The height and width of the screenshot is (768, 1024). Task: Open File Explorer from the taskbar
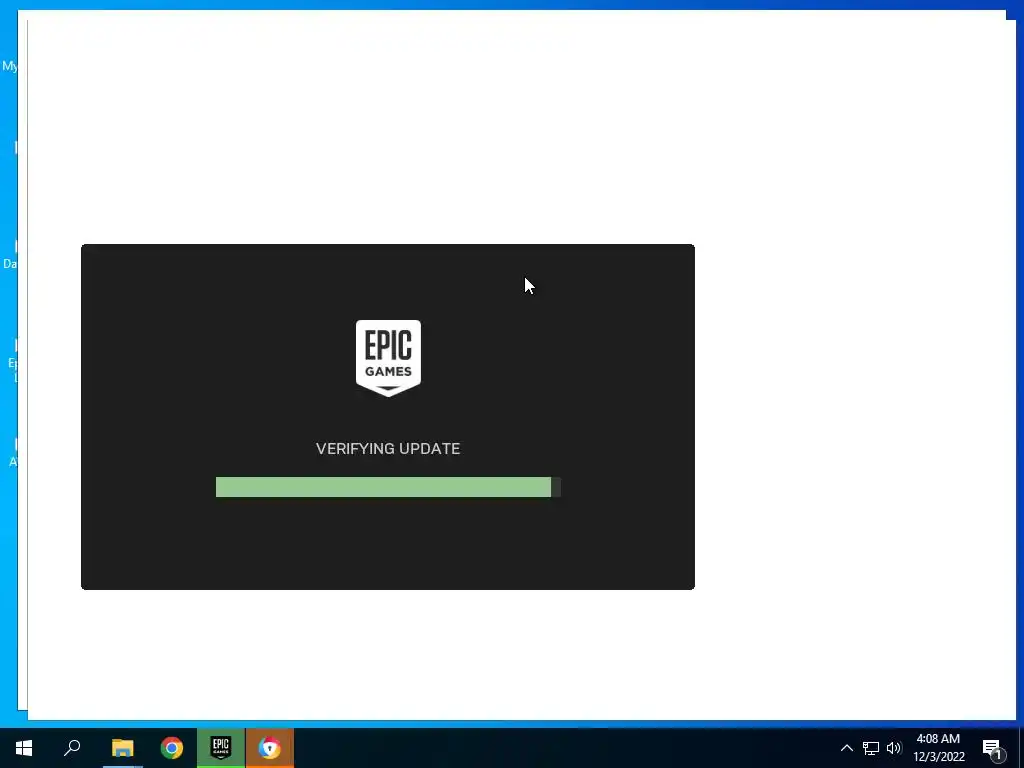(x=122, y=748)
